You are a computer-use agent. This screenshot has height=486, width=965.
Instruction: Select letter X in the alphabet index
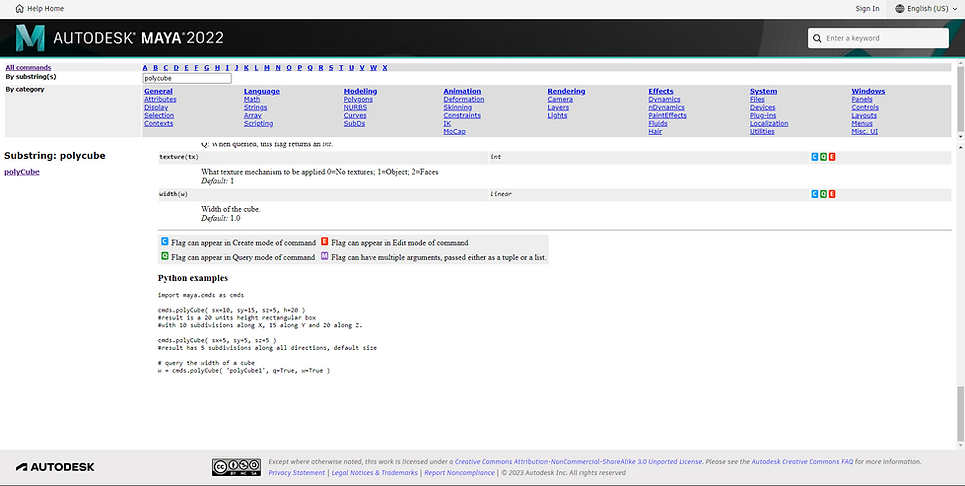(385, 68)
